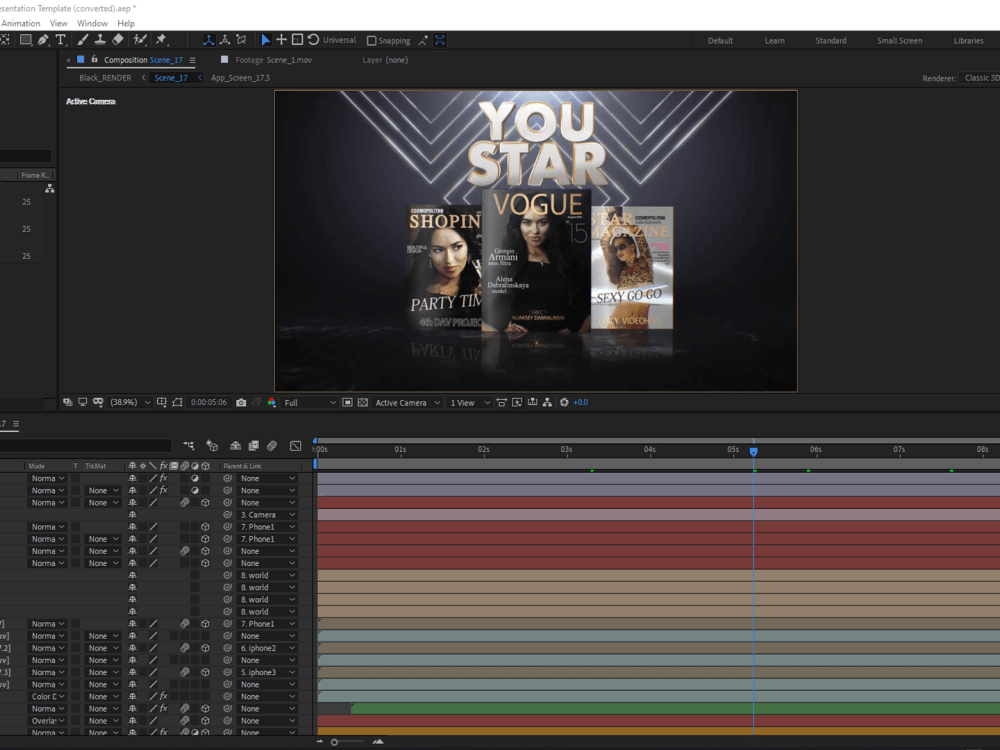Open the 3. Camera parent dropdown
This screenshot has width=1000, height=750.
click(267, 515)
